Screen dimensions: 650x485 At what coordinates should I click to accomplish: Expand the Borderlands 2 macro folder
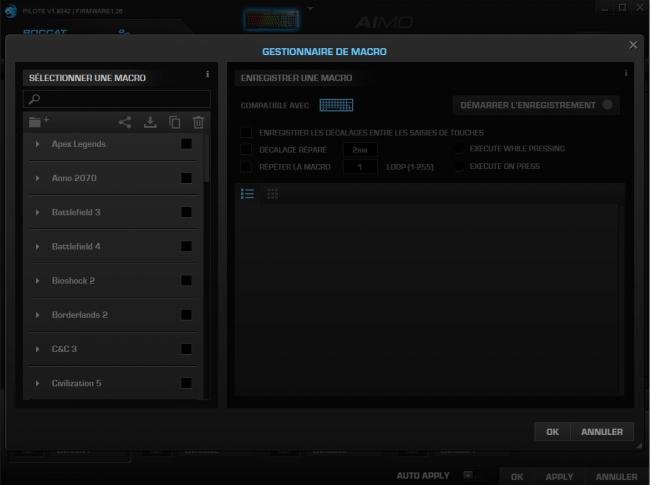pyautogui.click(x=37, y=315)
